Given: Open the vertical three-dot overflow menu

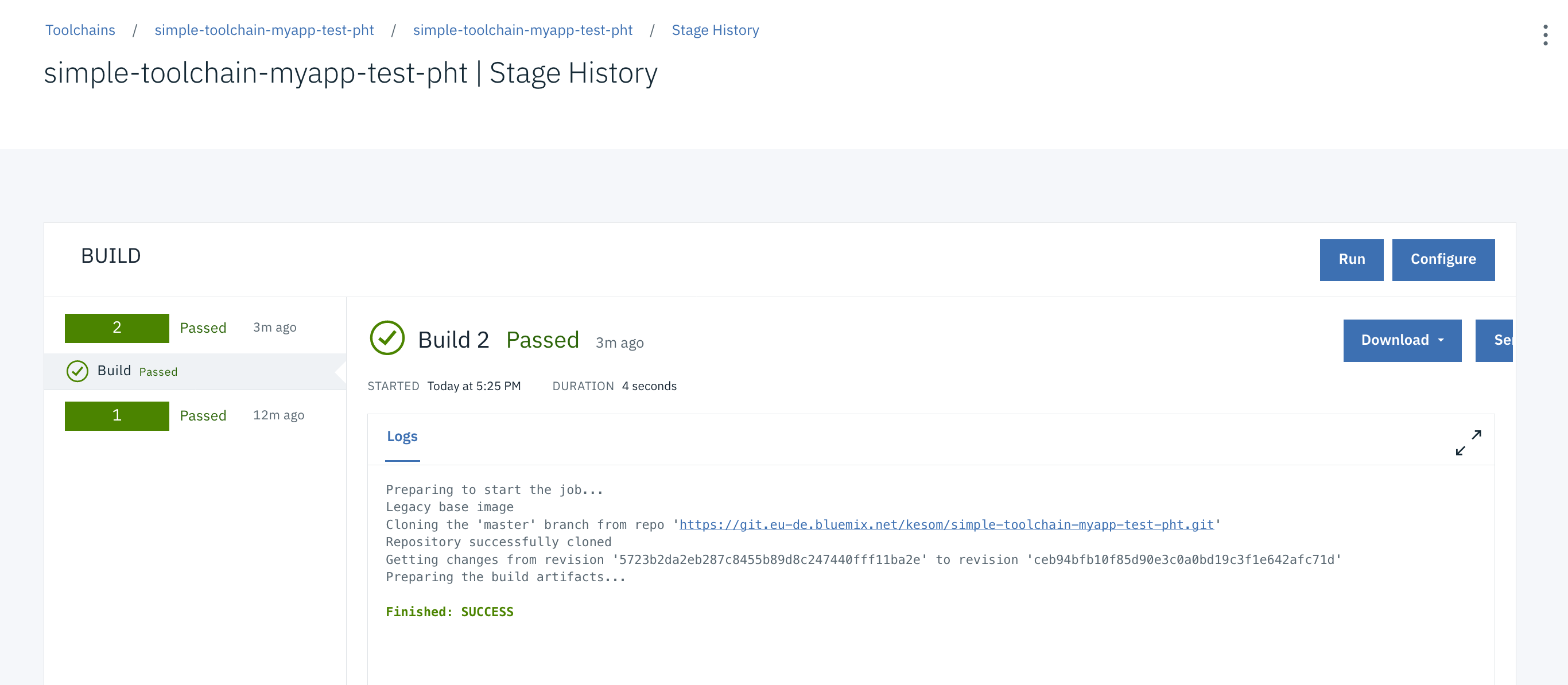Looking at the screenshot, I should (x=1545, y=36).
